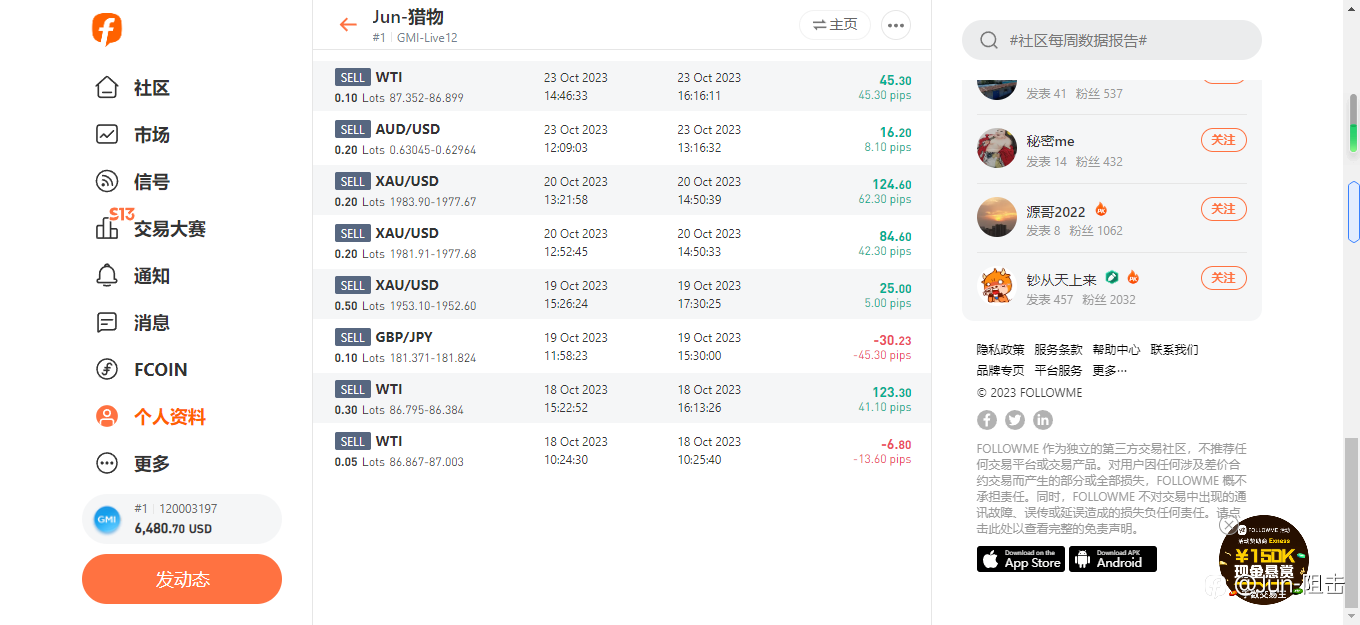Click the right-side page scrollbar thumb

pos(1353,521)
